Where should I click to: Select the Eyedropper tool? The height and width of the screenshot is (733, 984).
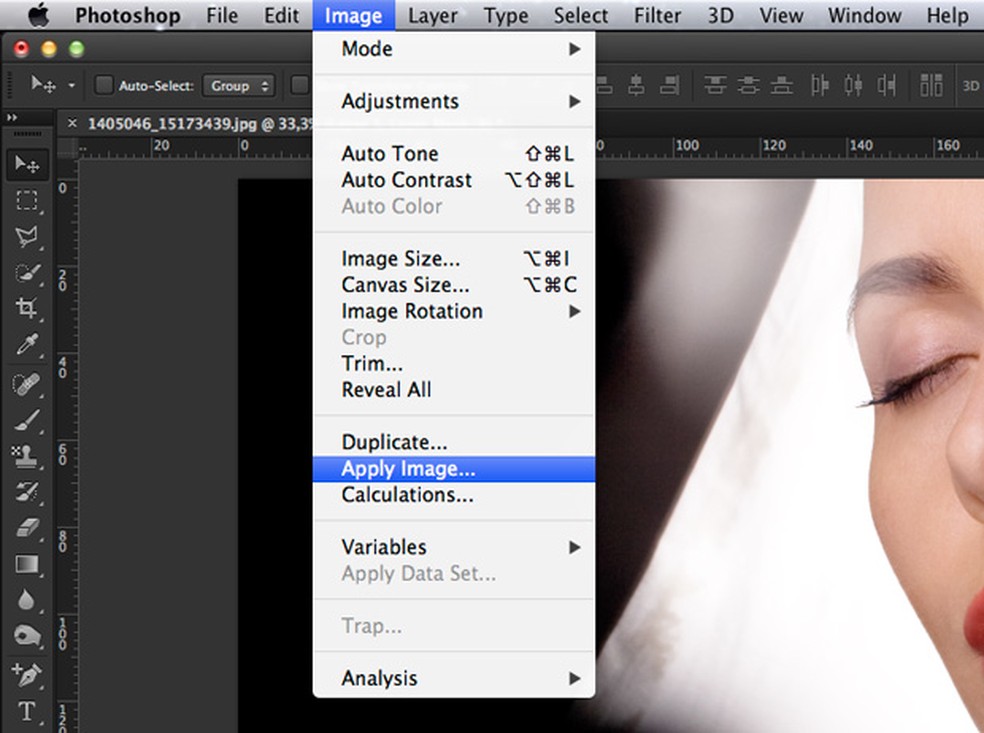[x=26, y=345]
